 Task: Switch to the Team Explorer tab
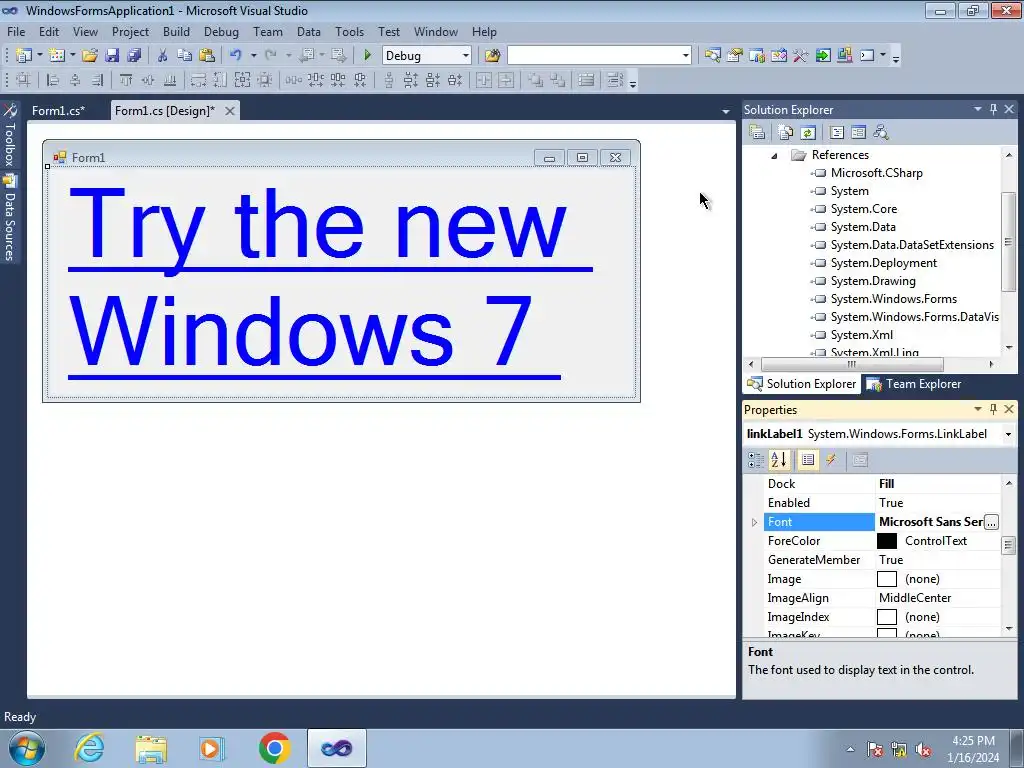pyautogui.click(x=914, y=384)
